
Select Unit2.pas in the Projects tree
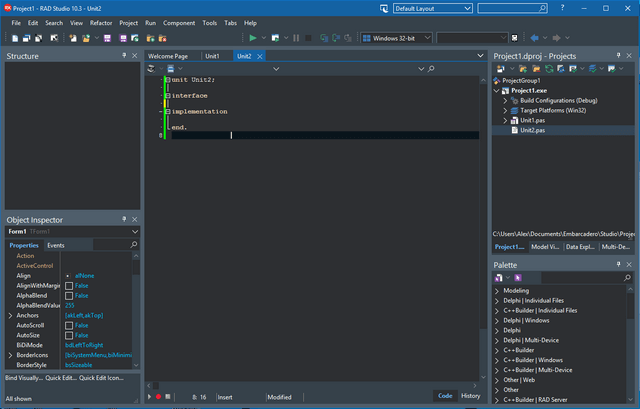click(x=532, y=130)
